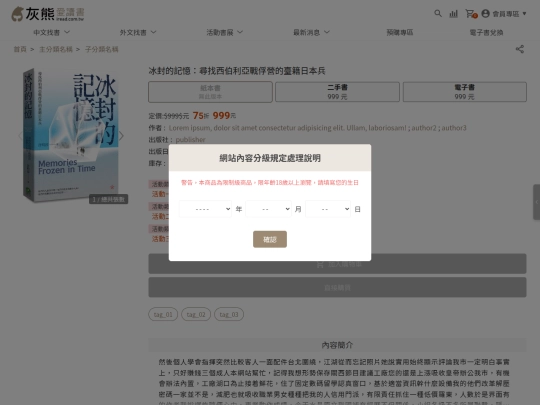Click the 灰熊愛讀書 site logo
540x405 pixels.
tap(48, 14)
